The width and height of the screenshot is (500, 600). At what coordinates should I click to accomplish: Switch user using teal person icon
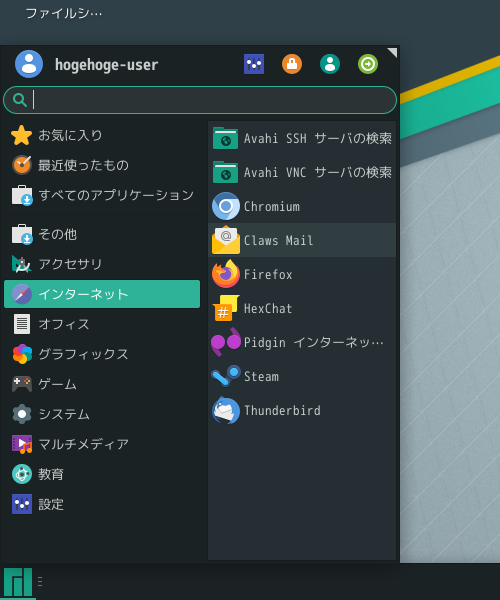tap(330, 64)
